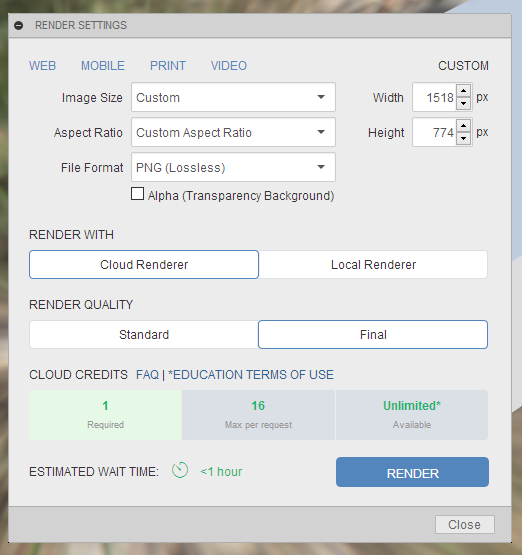
Task: Select the CUSTOM preset tab
Action: [463, 66]
